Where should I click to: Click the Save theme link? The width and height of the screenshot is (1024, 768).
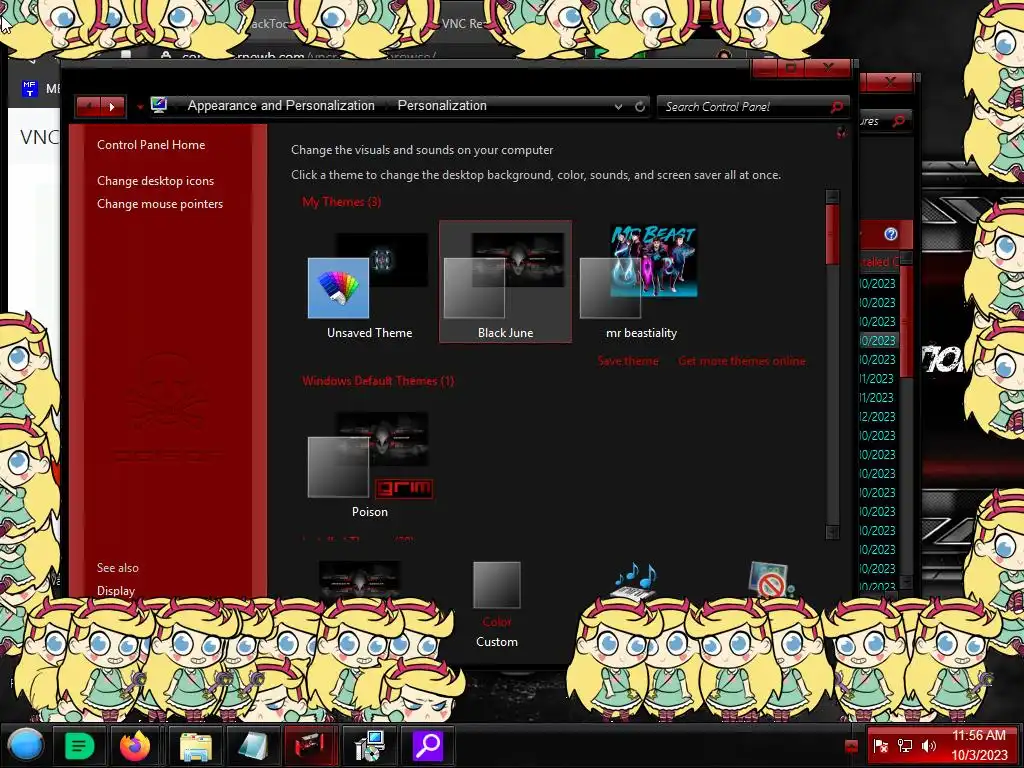click(x=628, y=361)
